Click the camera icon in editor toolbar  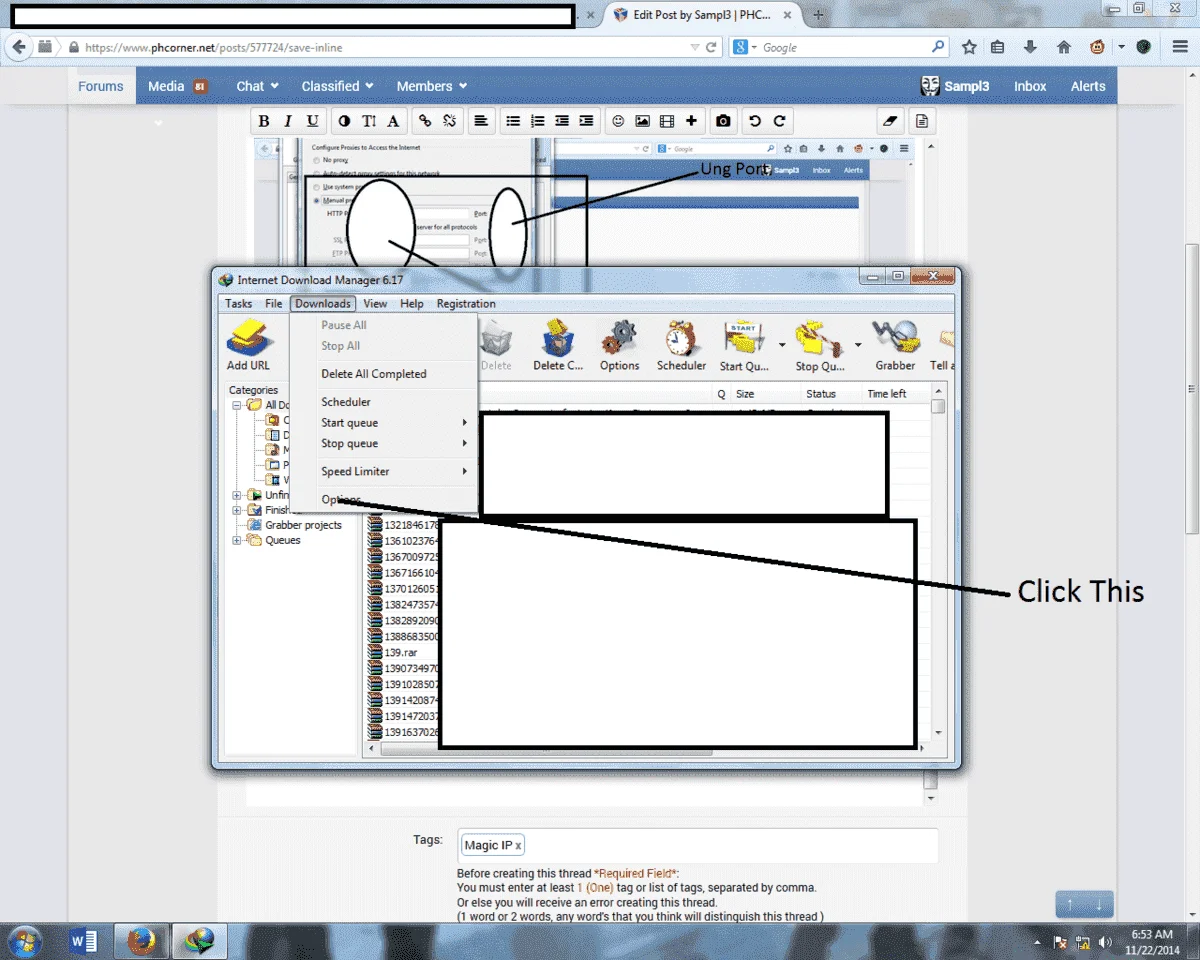click(723, 121)
